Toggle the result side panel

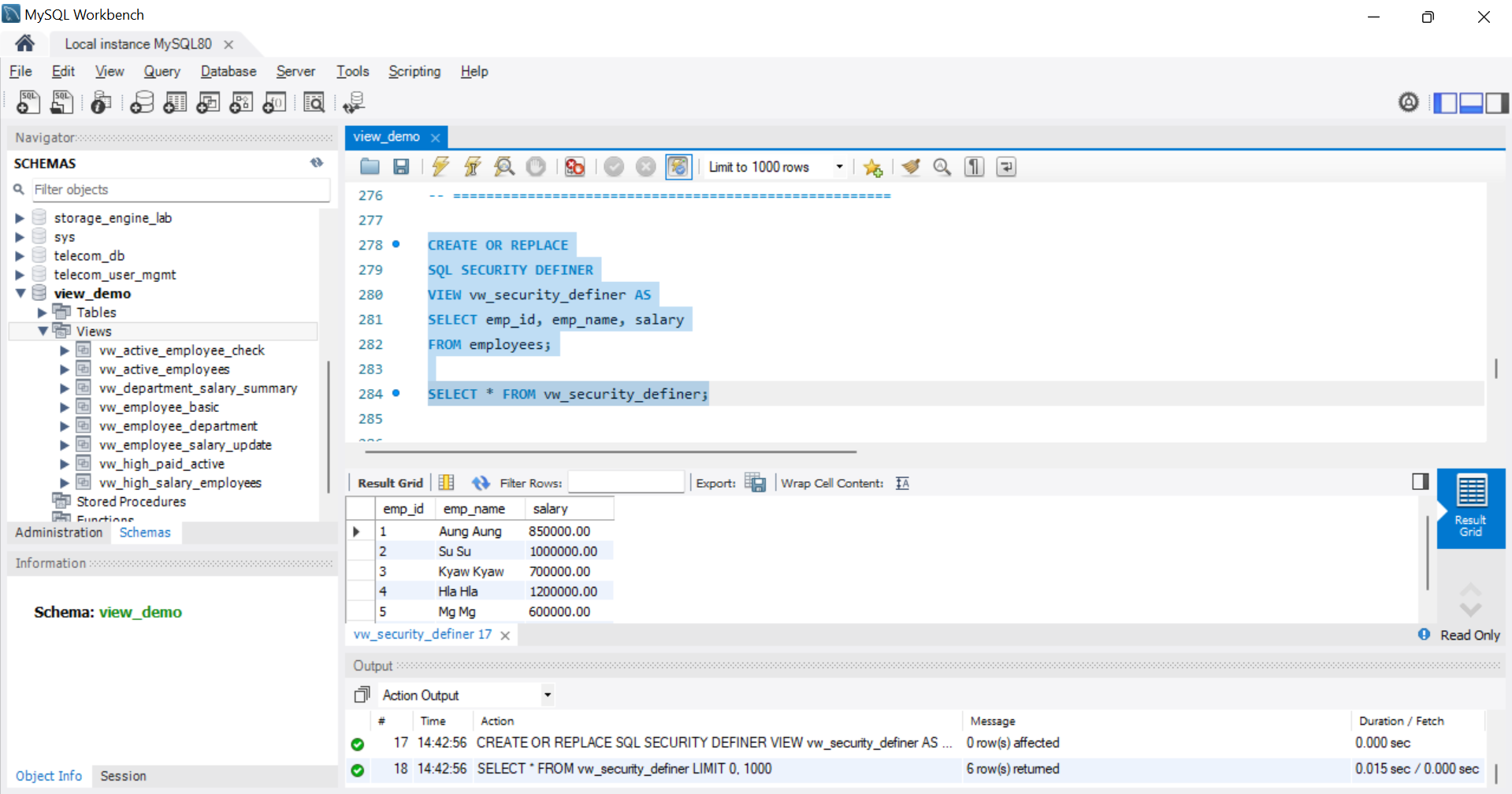coord(1421,481)
